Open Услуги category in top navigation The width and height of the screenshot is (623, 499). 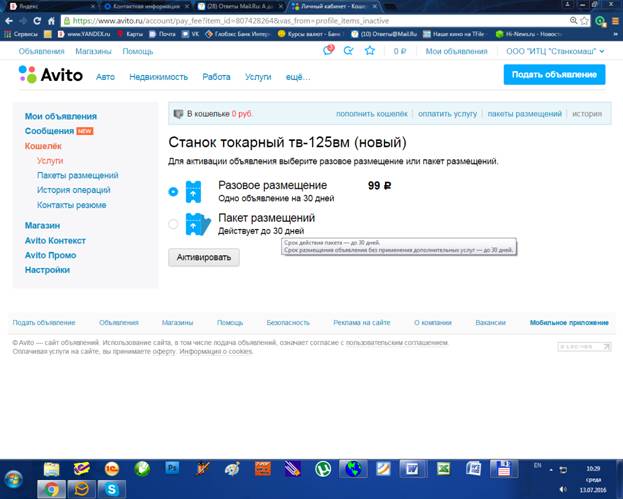point(258,77)
